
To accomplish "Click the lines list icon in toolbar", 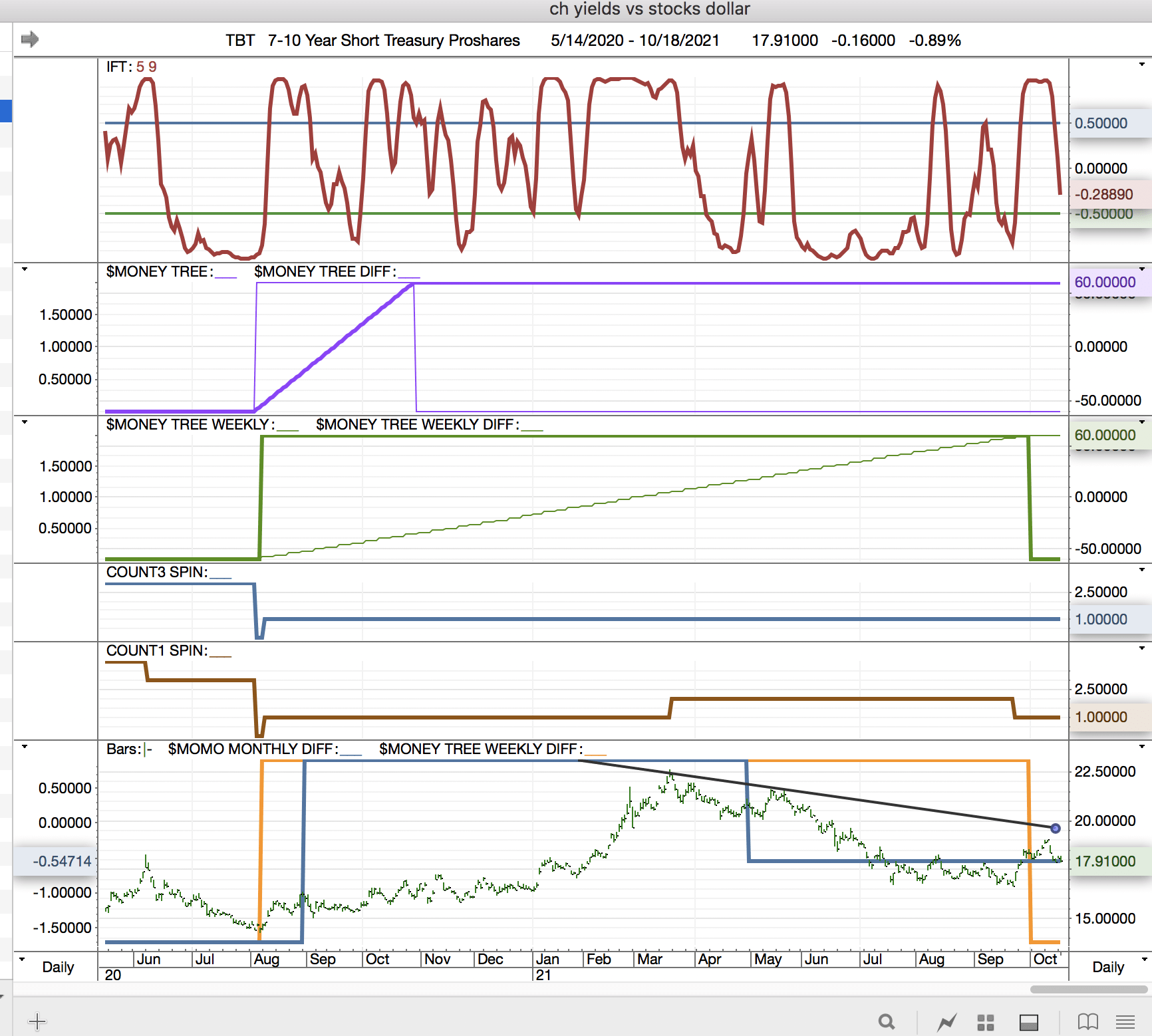I will [x=1125, y=1022].
